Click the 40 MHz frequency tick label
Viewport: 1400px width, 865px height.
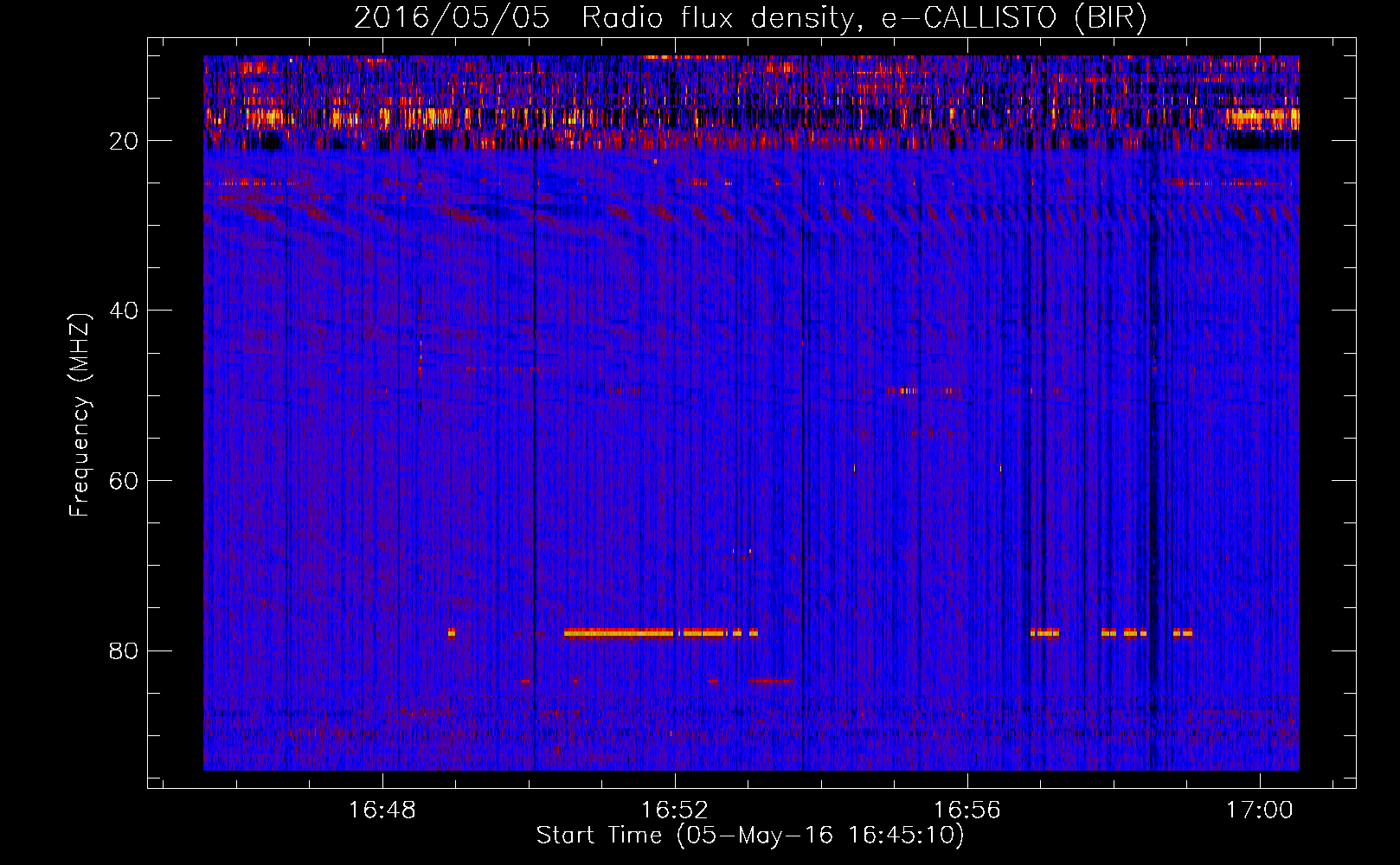(124, 311)
